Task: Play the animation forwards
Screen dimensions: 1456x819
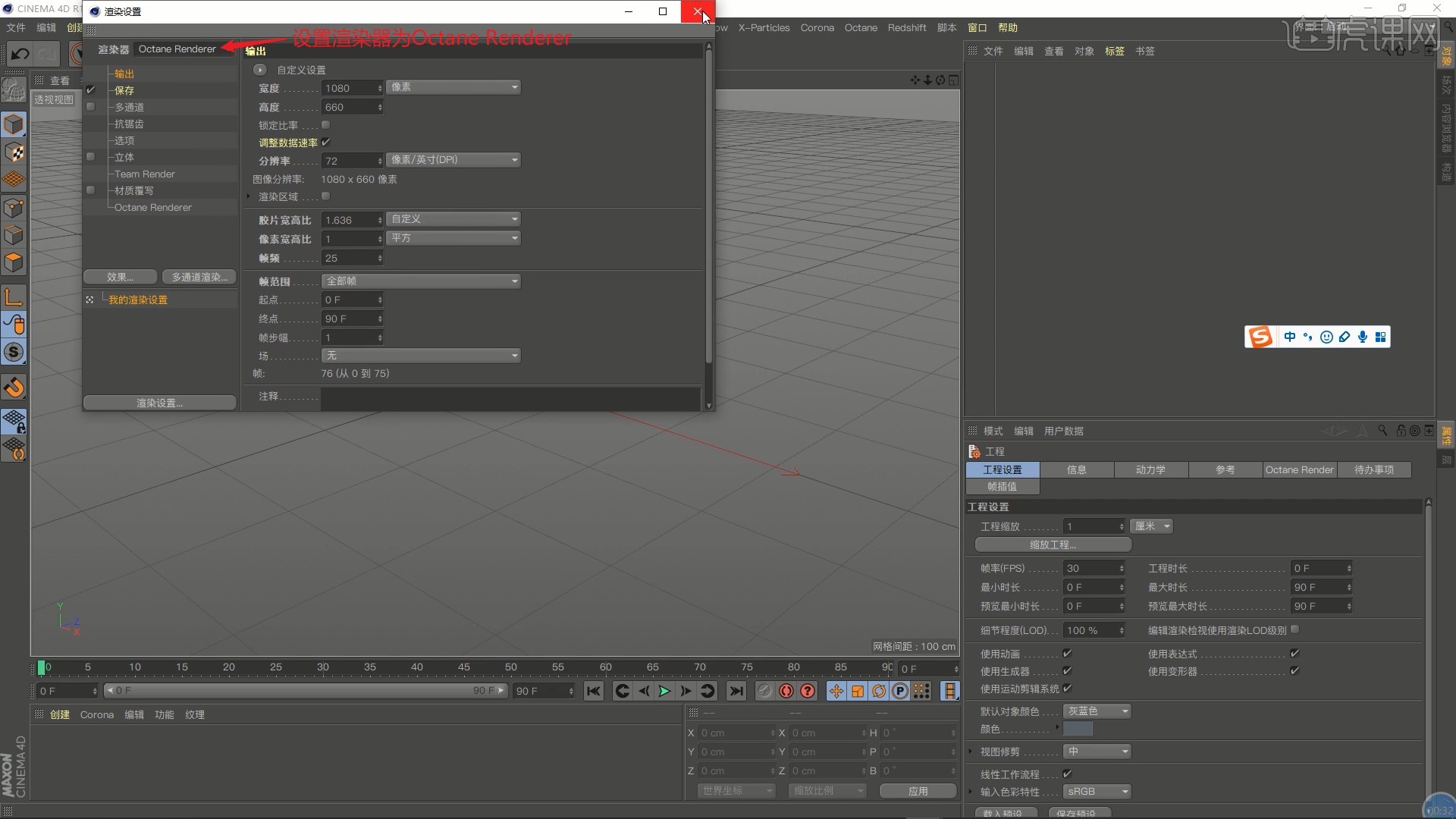Action: [664, 691]
